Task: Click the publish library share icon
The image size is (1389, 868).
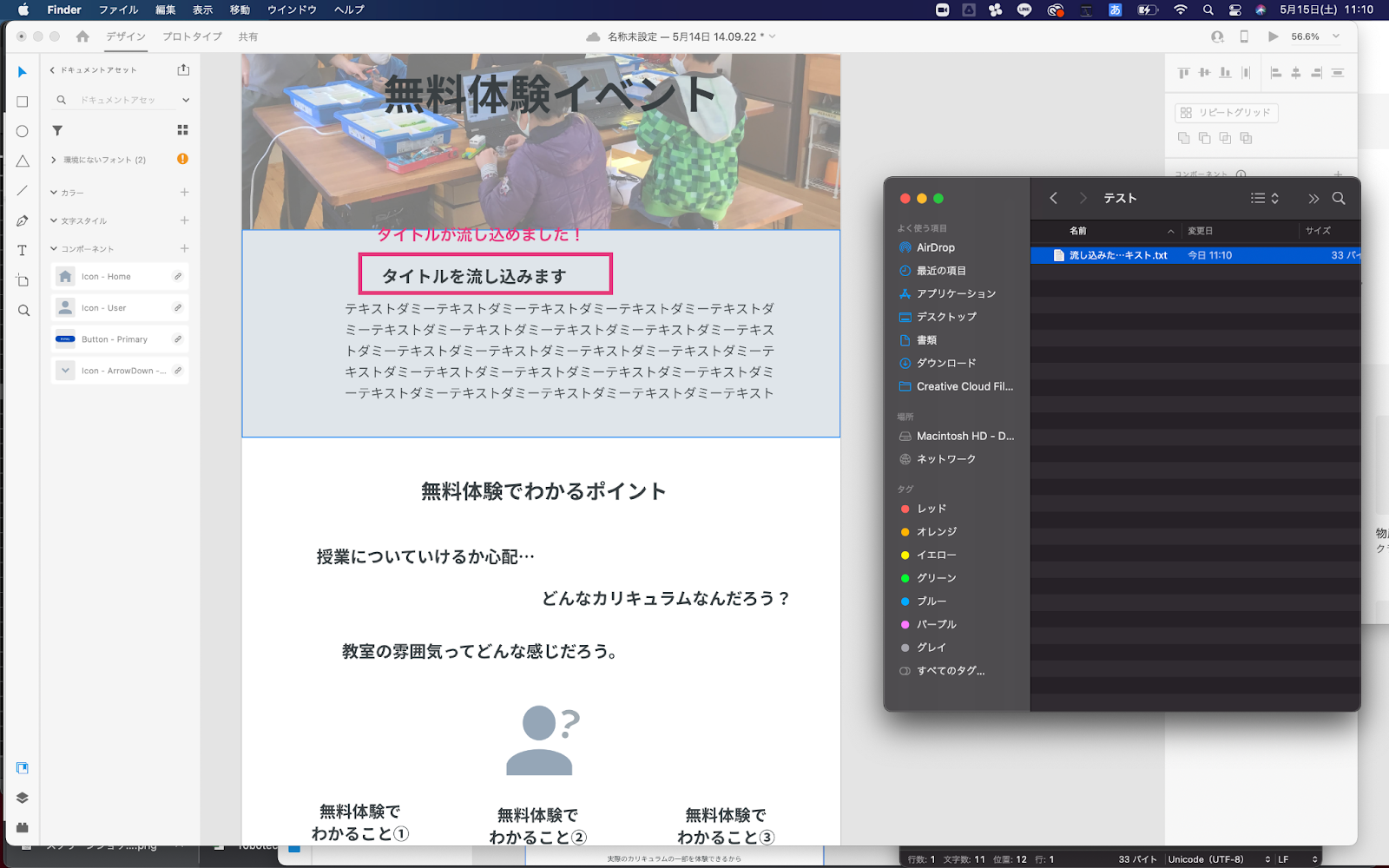Action: [183, 69]
